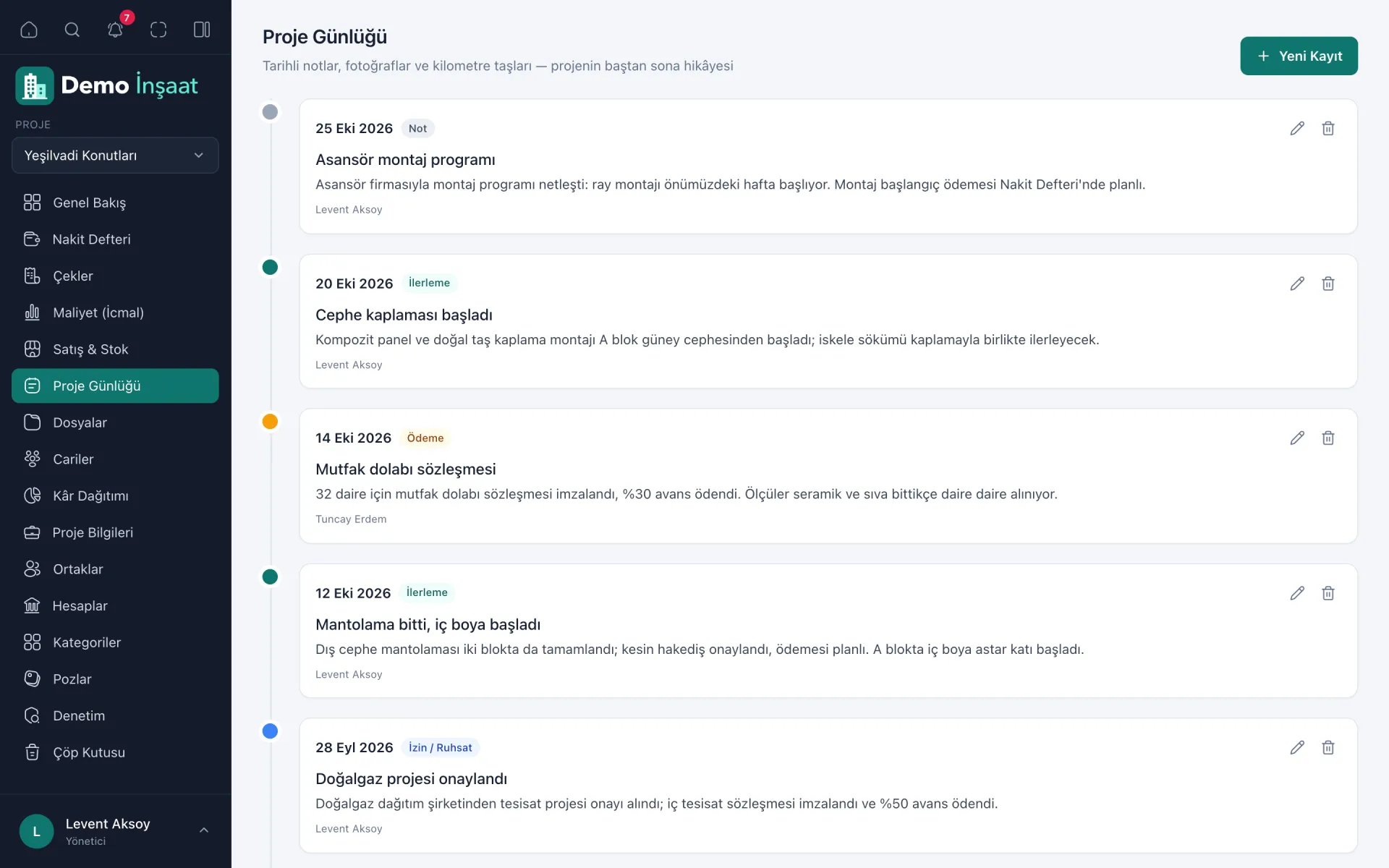The width and height of the screenshot is (1389, 868).
Task: Edit the Mutfak dolabı sözleşmesi entry
Action: [1297, 438]
